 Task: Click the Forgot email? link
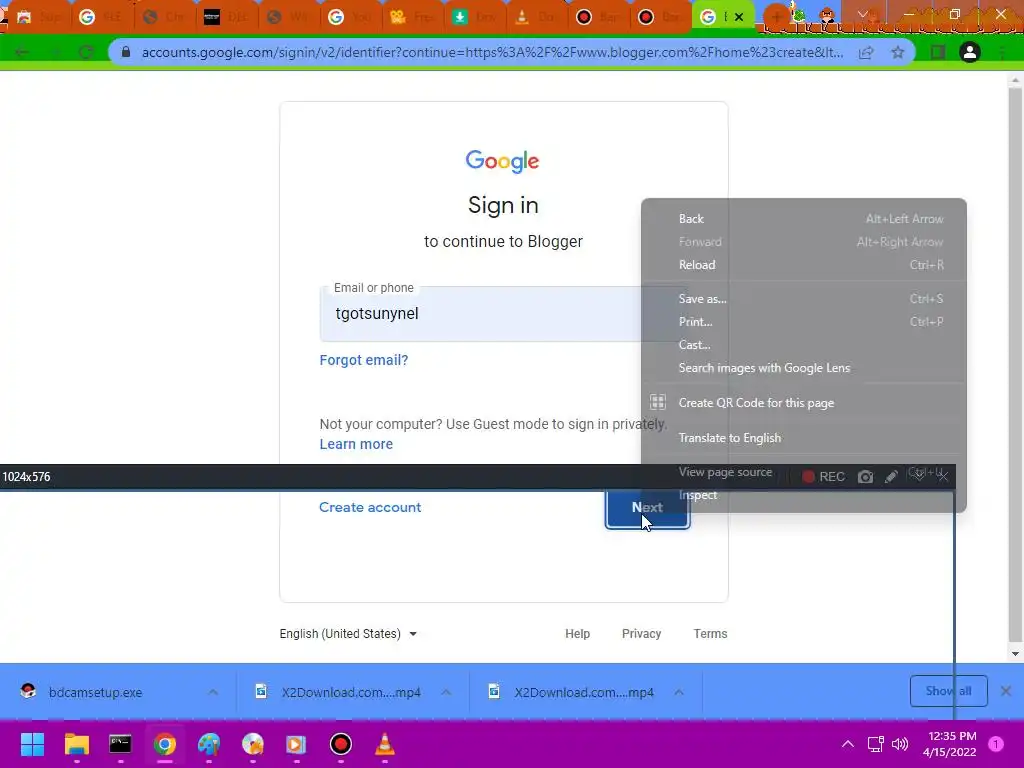[364, 360]
